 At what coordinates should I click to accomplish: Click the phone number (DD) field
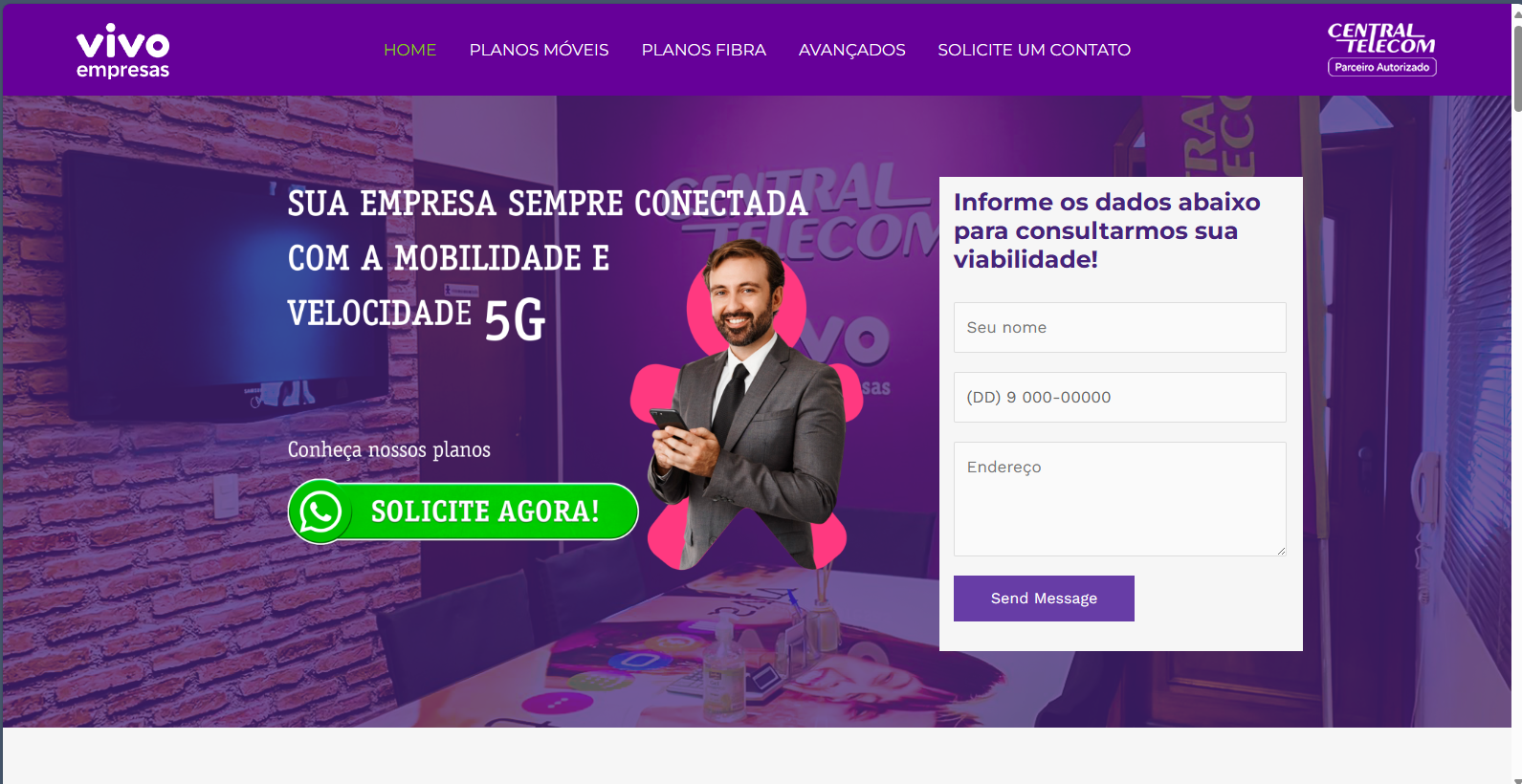click(1119, 397)
